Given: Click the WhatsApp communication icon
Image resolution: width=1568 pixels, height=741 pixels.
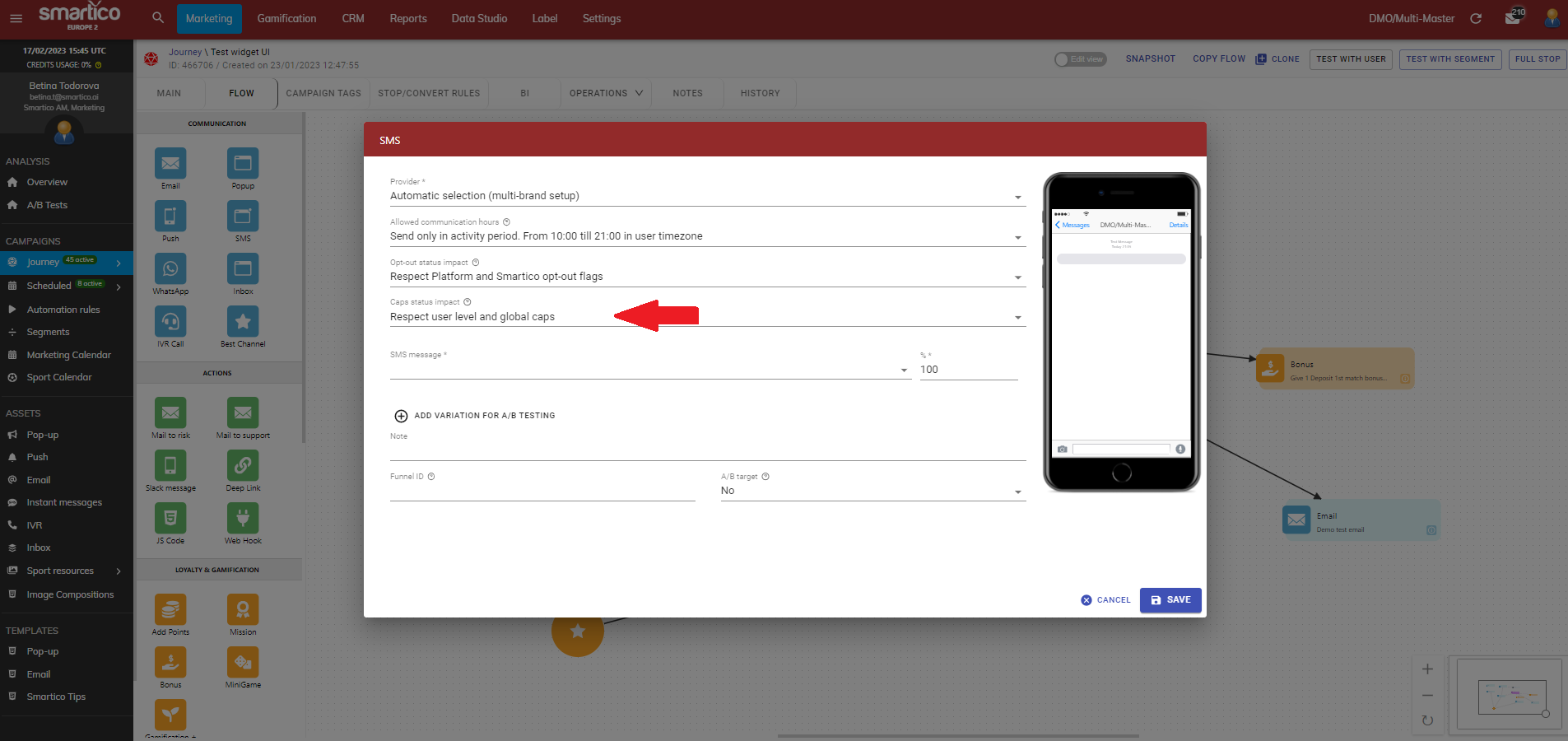Looking at the screenshot, I should click(x=170, y=269).
